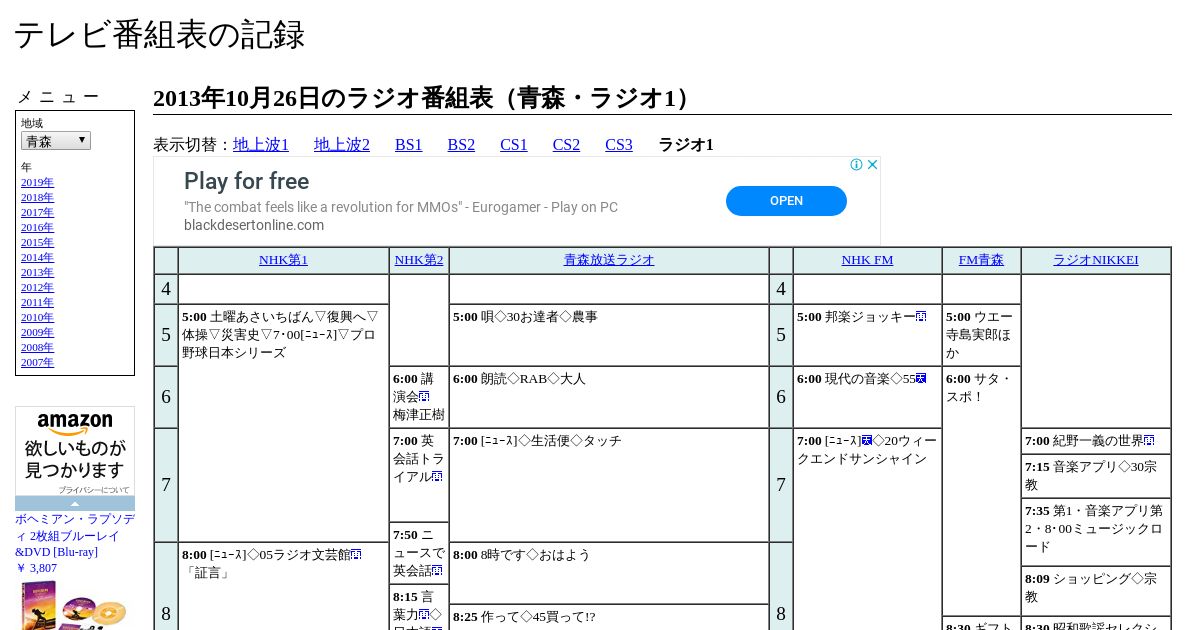Click the 7:35 第1・音楽アプリ第2 program
Image resolution: width=1200 pixels, height=630 pixels.
click(1096, 532)
